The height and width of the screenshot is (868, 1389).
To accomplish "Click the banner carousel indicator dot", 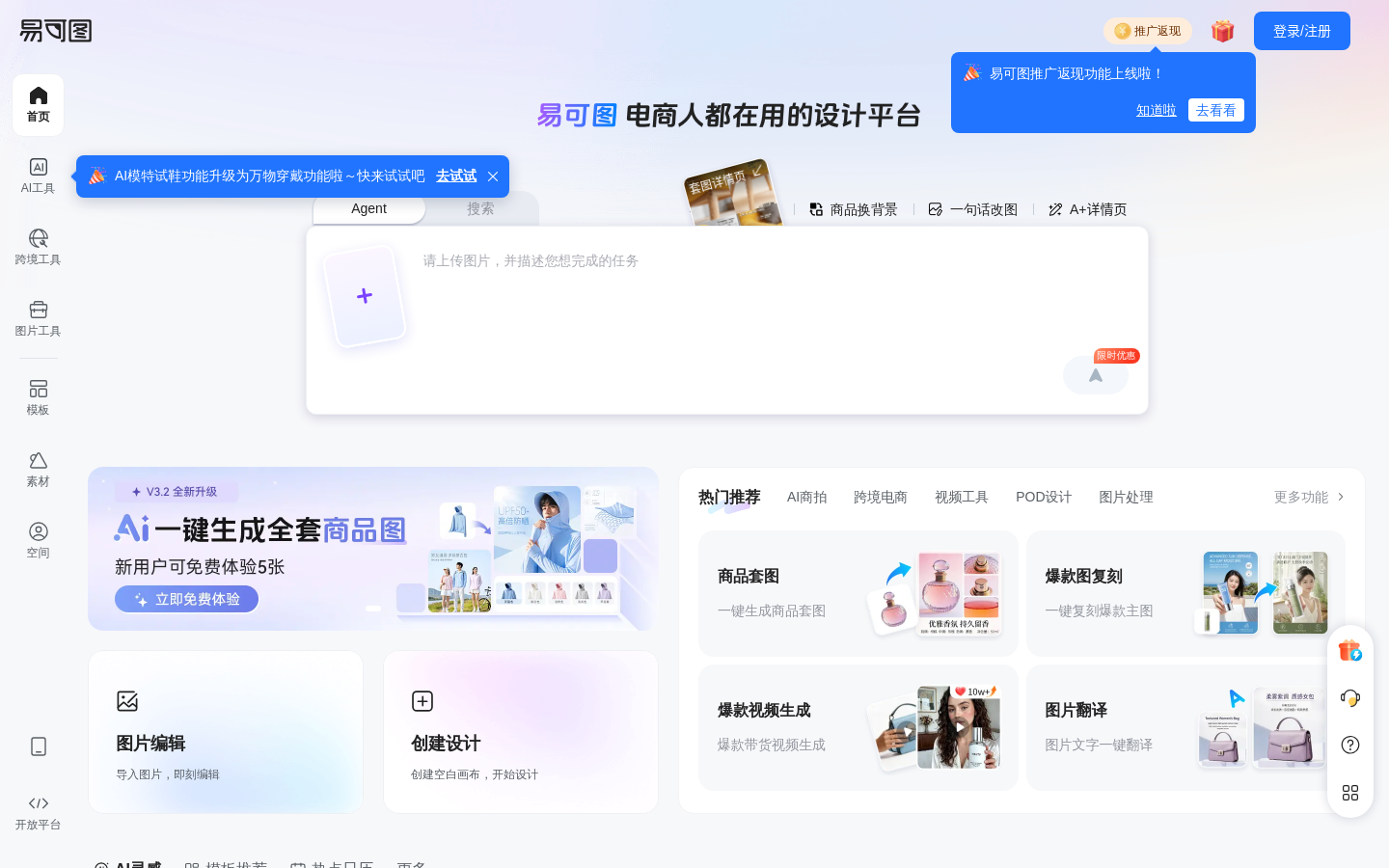I will coord(373,609).
